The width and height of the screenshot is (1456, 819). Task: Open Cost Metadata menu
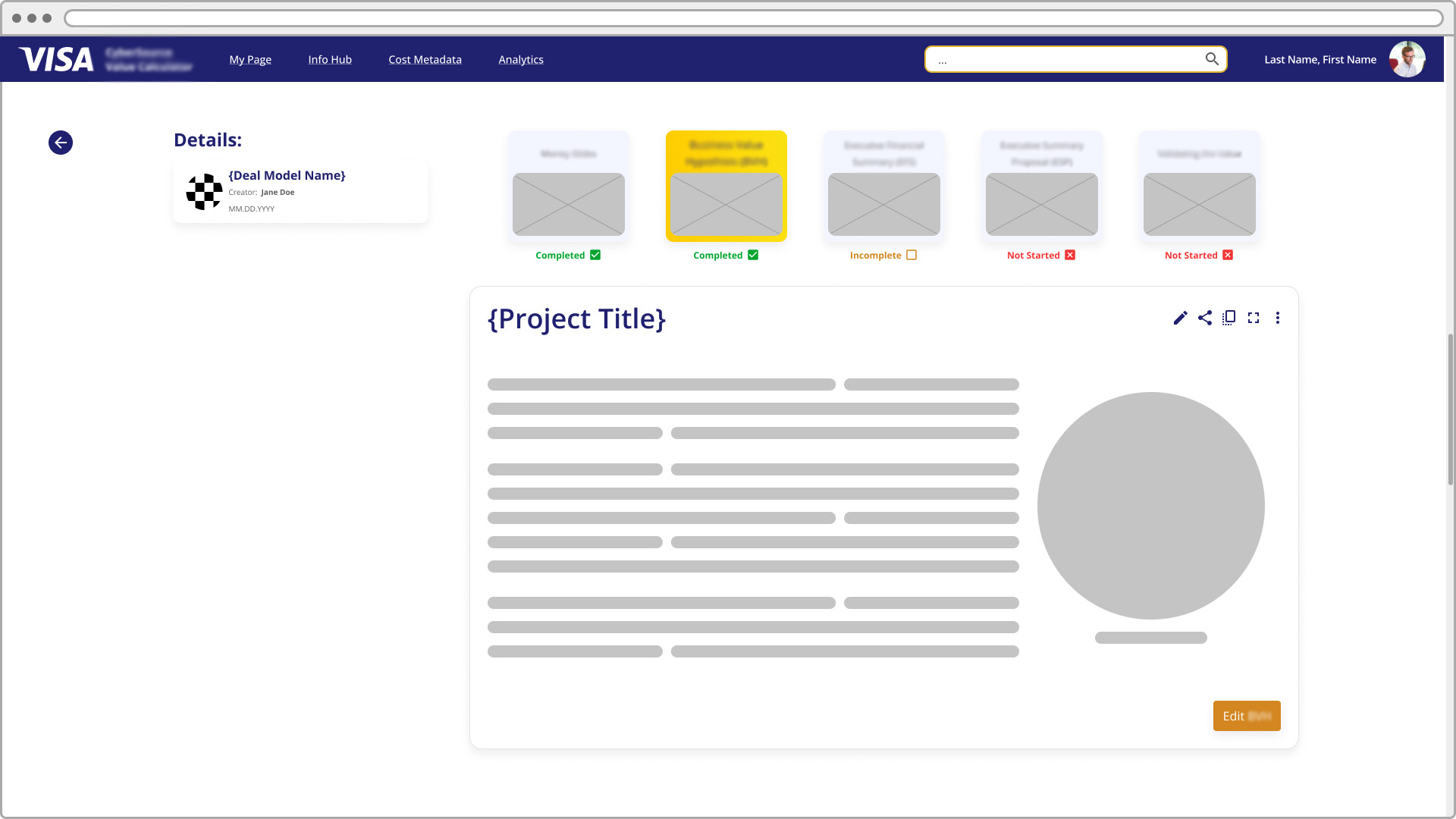click(425, 59)
